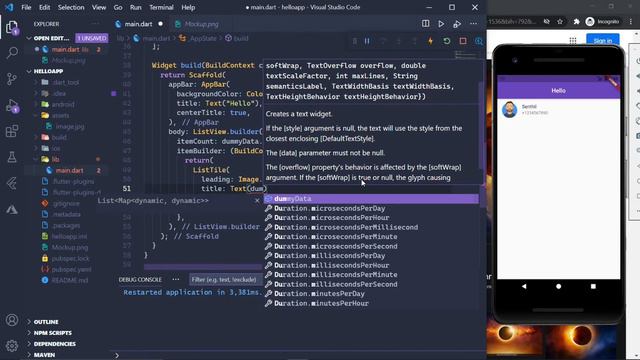This screenshot has height=360, width=640.
Task: Click the Chrome three-dot menu icon
Action: 631,22
